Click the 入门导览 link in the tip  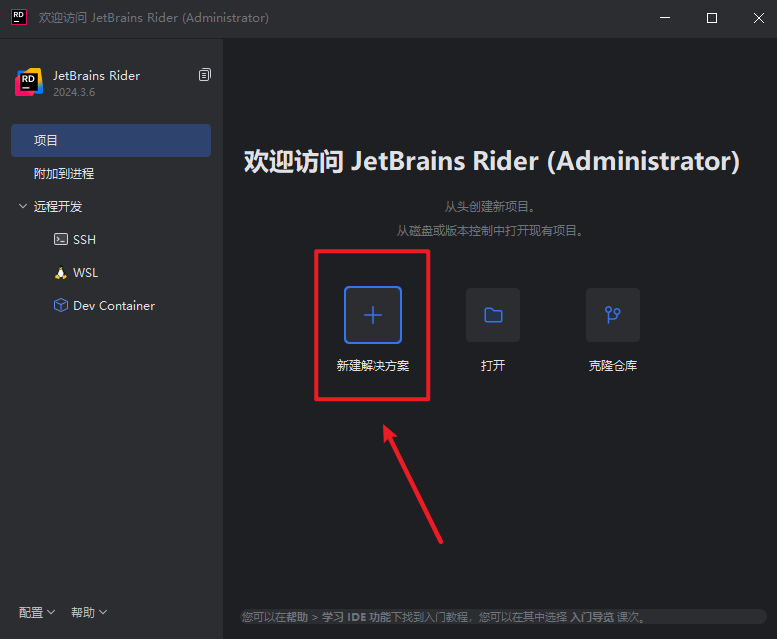click(592, 617)
